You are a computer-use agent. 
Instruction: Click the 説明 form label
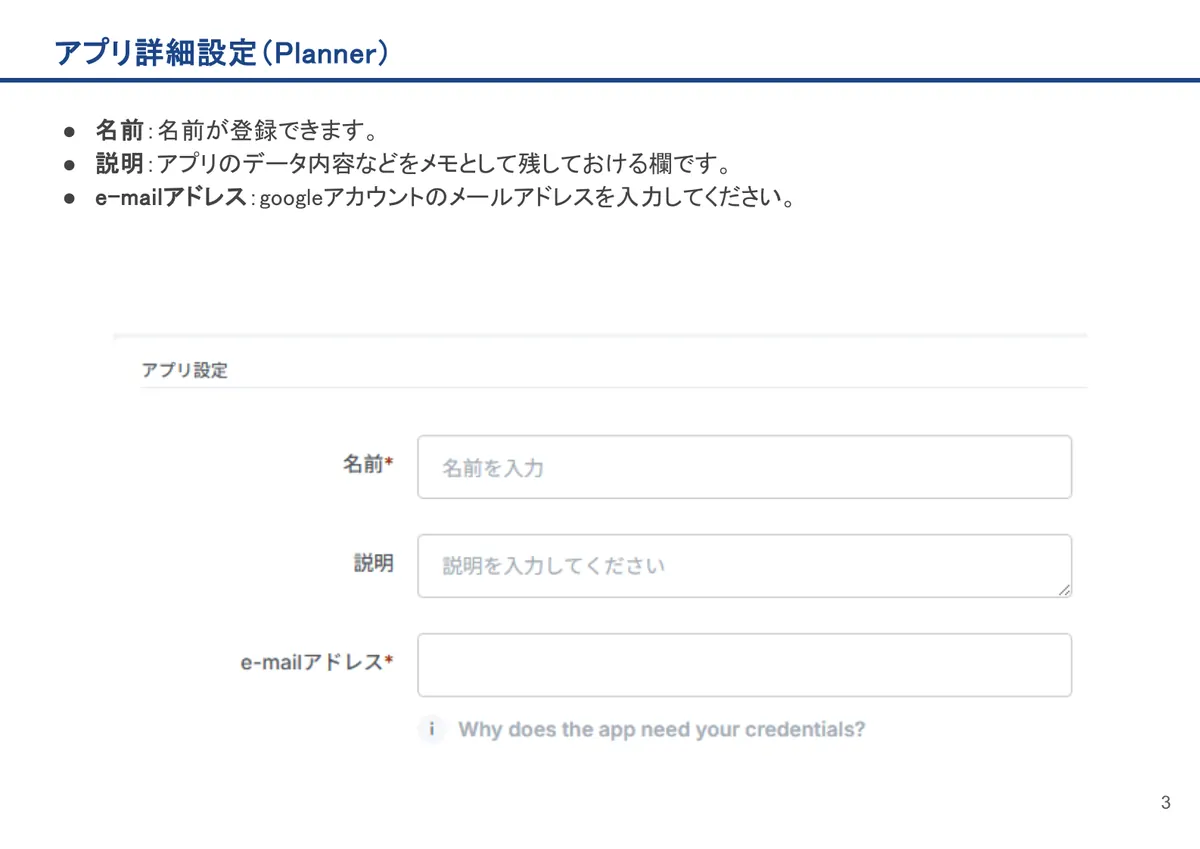pyautogui.click(x=373, y=563)
